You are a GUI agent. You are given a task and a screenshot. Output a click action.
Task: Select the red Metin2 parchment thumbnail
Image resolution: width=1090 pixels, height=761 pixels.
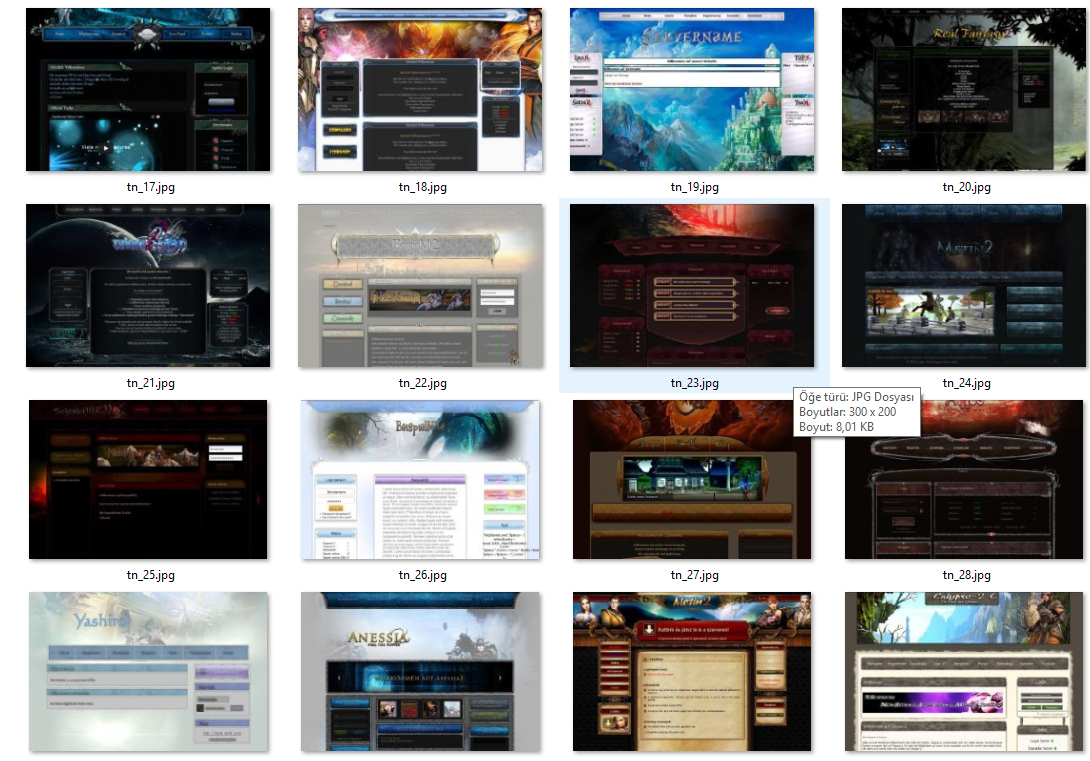coord(692,671)
